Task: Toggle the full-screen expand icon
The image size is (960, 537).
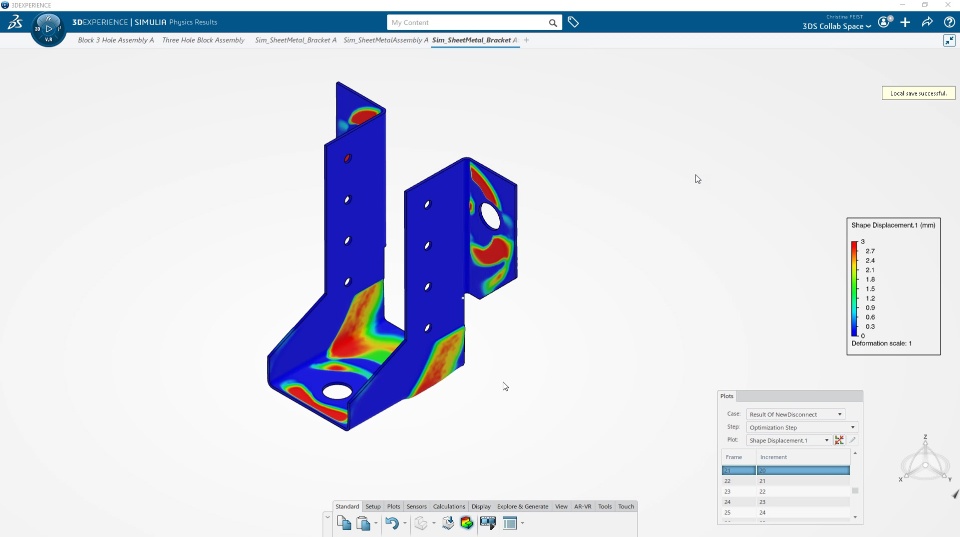Action: click(x=949, y=40)
